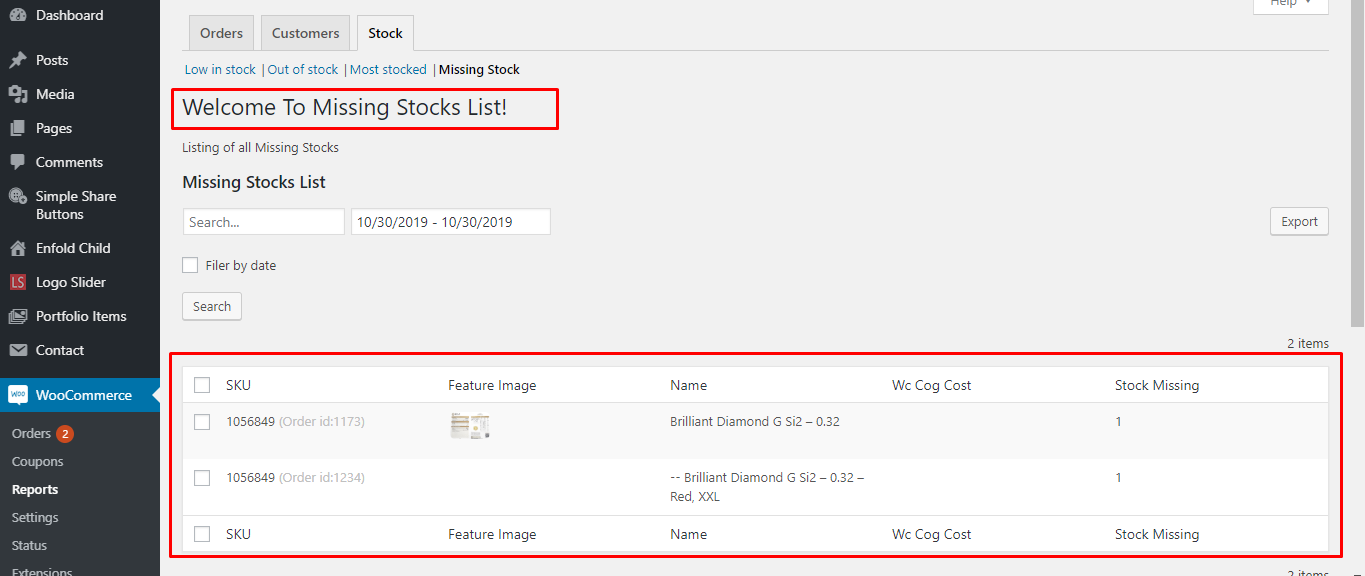Screen dimensions: 1365x576
Task: Open Portfolio Items menu item
Action: pyautogui.click(x=80, y=316)
